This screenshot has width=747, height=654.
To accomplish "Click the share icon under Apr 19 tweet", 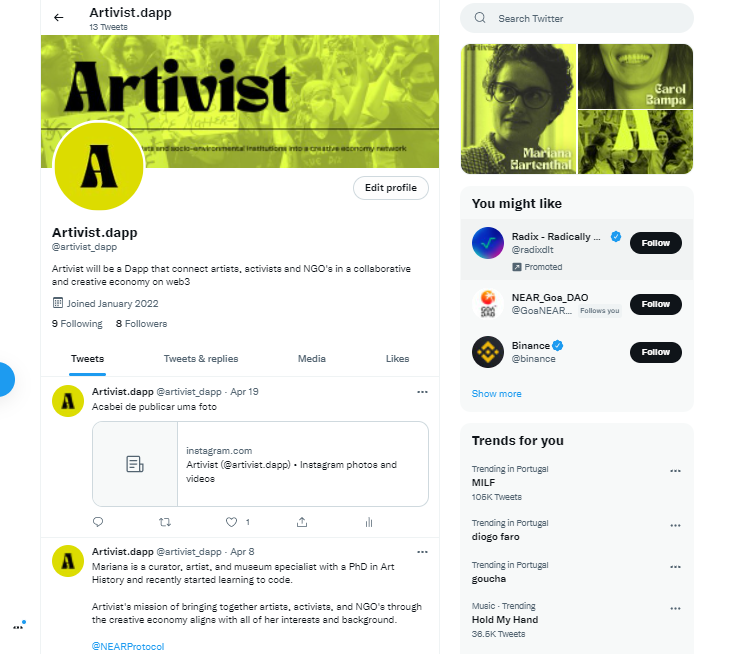I will pos(302,522).
